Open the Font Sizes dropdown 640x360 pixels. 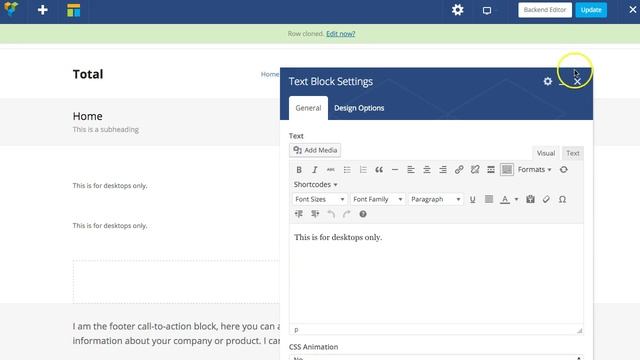pyautogui.click(x=320, y=199)
